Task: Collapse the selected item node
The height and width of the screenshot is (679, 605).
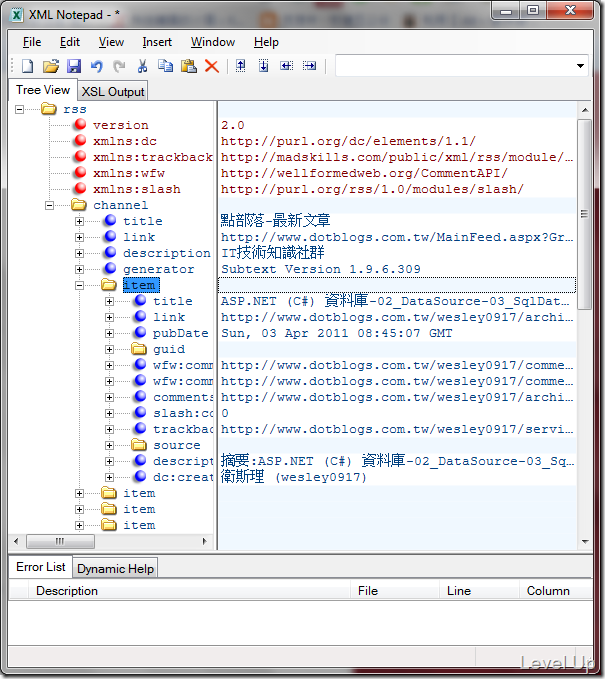Action: (x=79, y=285)
